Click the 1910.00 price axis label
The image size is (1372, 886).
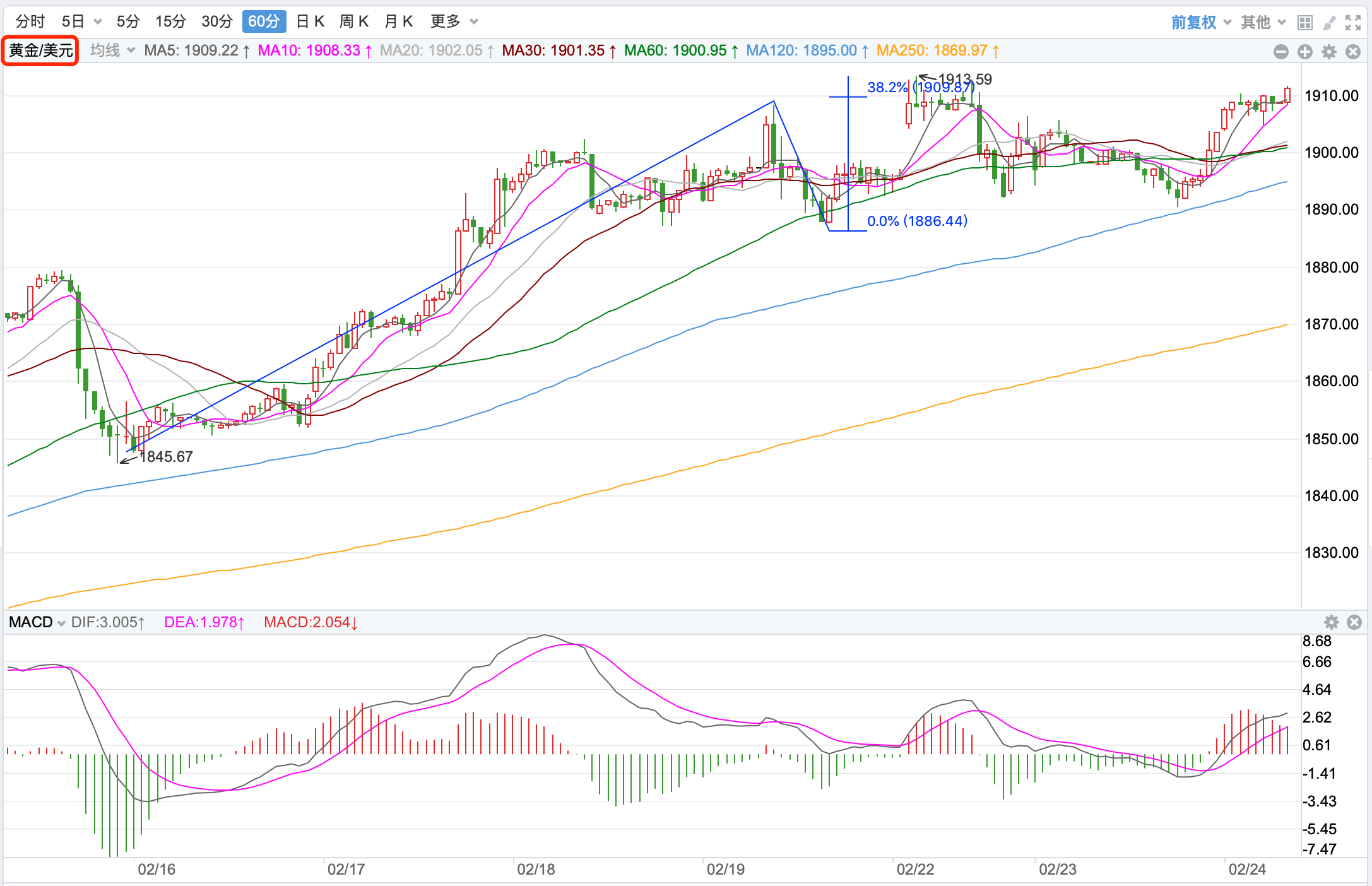coord(1332,96)
